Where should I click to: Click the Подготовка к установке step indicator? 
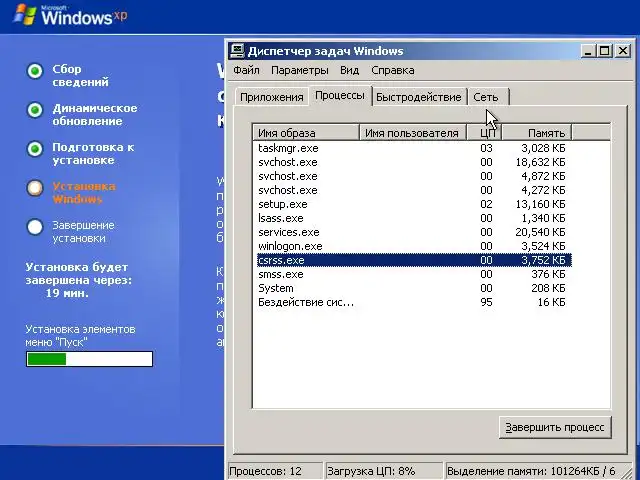pos(35,149)
